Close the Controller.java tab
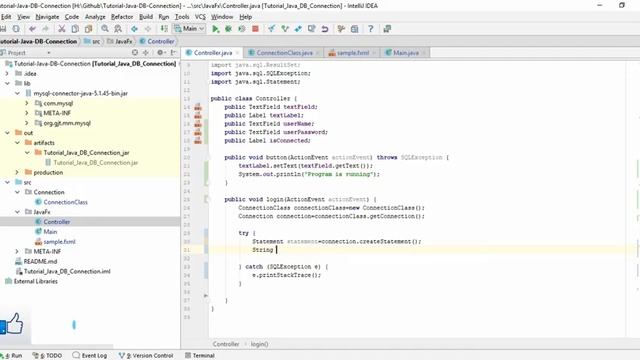 [237, 53]
